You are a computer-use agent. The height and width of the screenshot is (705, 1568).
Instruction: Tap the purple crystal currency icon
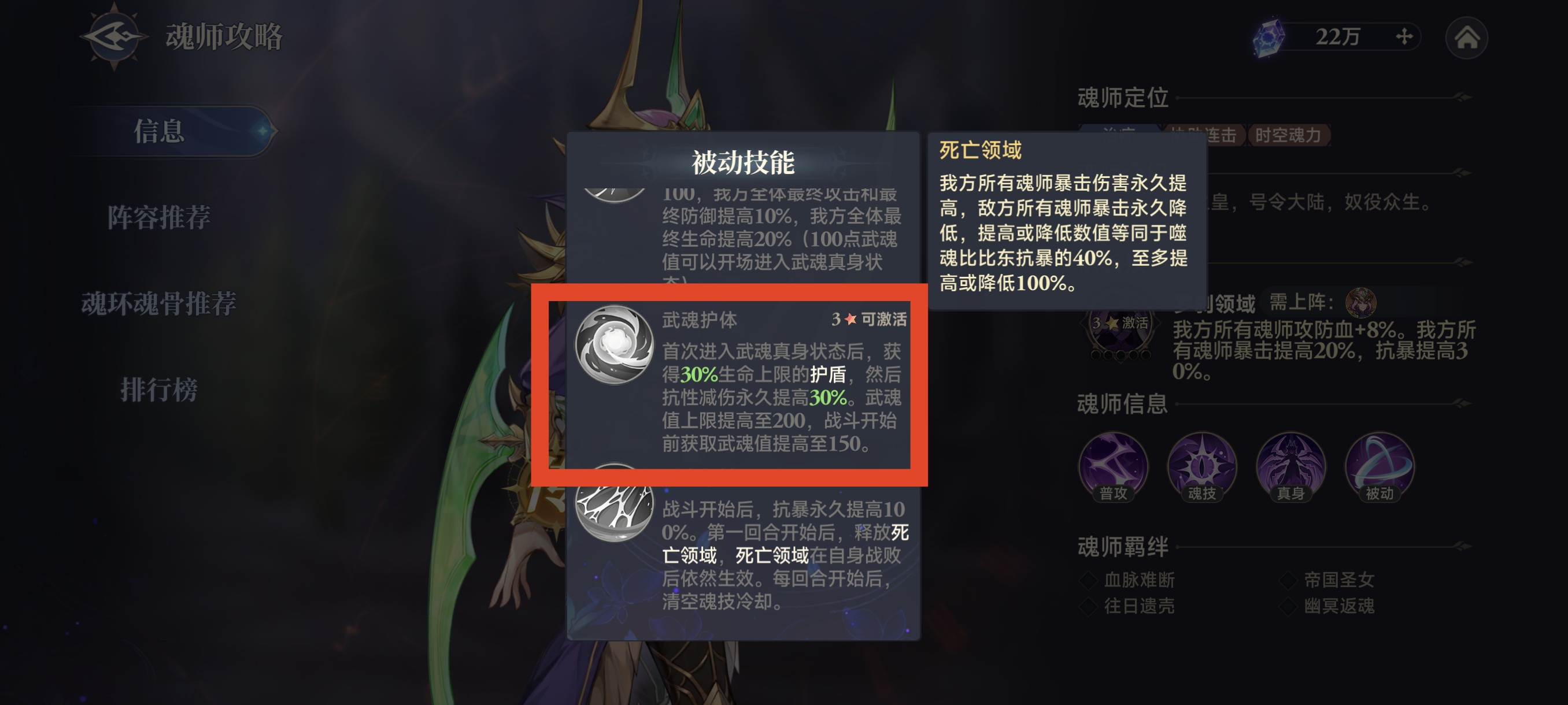point(1269,38)
